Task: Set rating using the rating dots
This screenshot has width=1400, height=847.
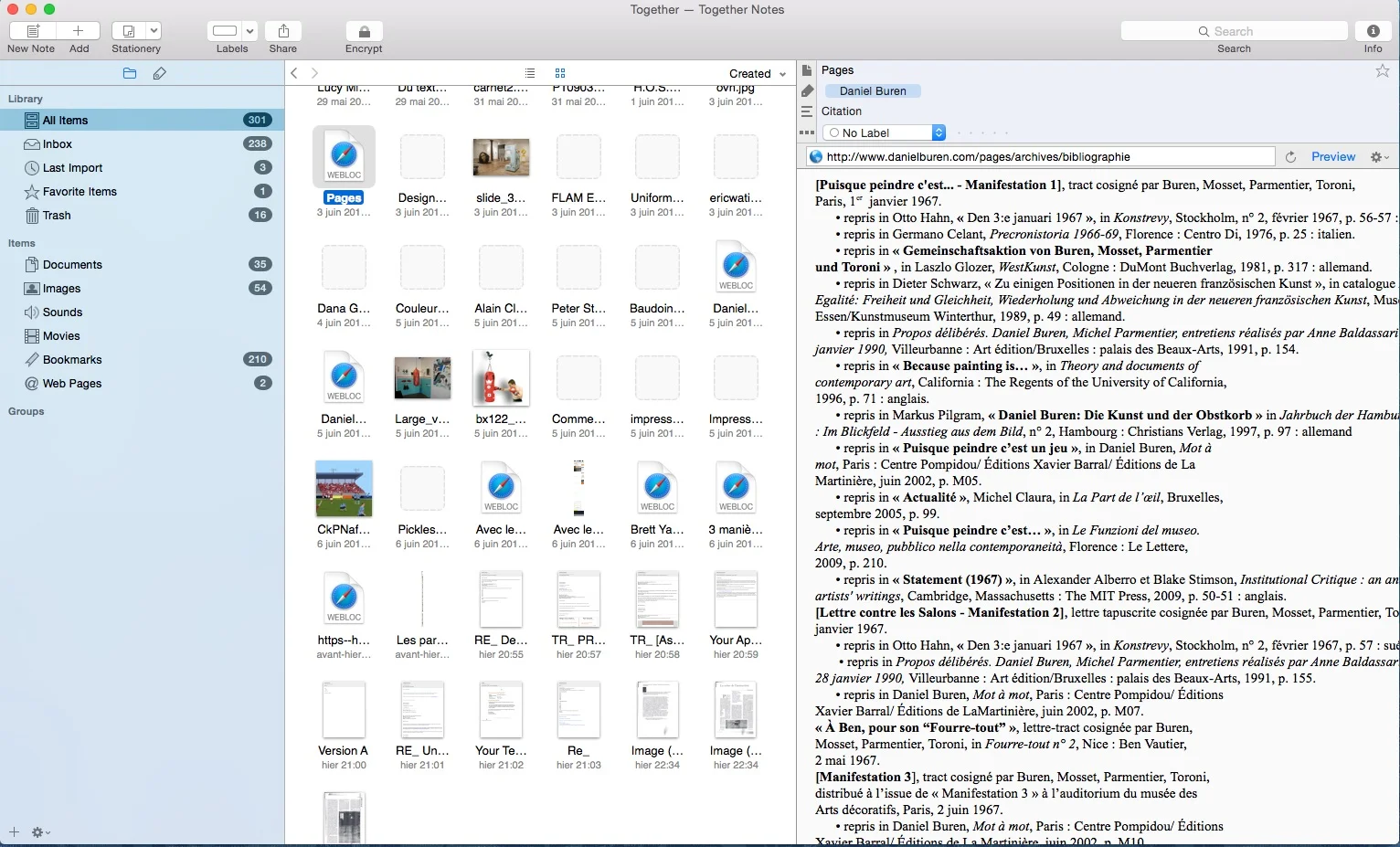Action: (x=981, y=132)
